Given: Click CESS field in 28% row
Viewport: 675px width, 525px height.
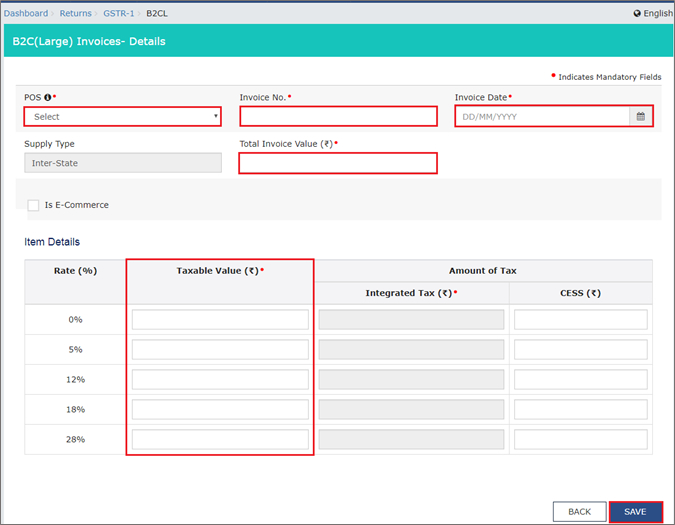Looking at the screenshot, I should (580, 439).
